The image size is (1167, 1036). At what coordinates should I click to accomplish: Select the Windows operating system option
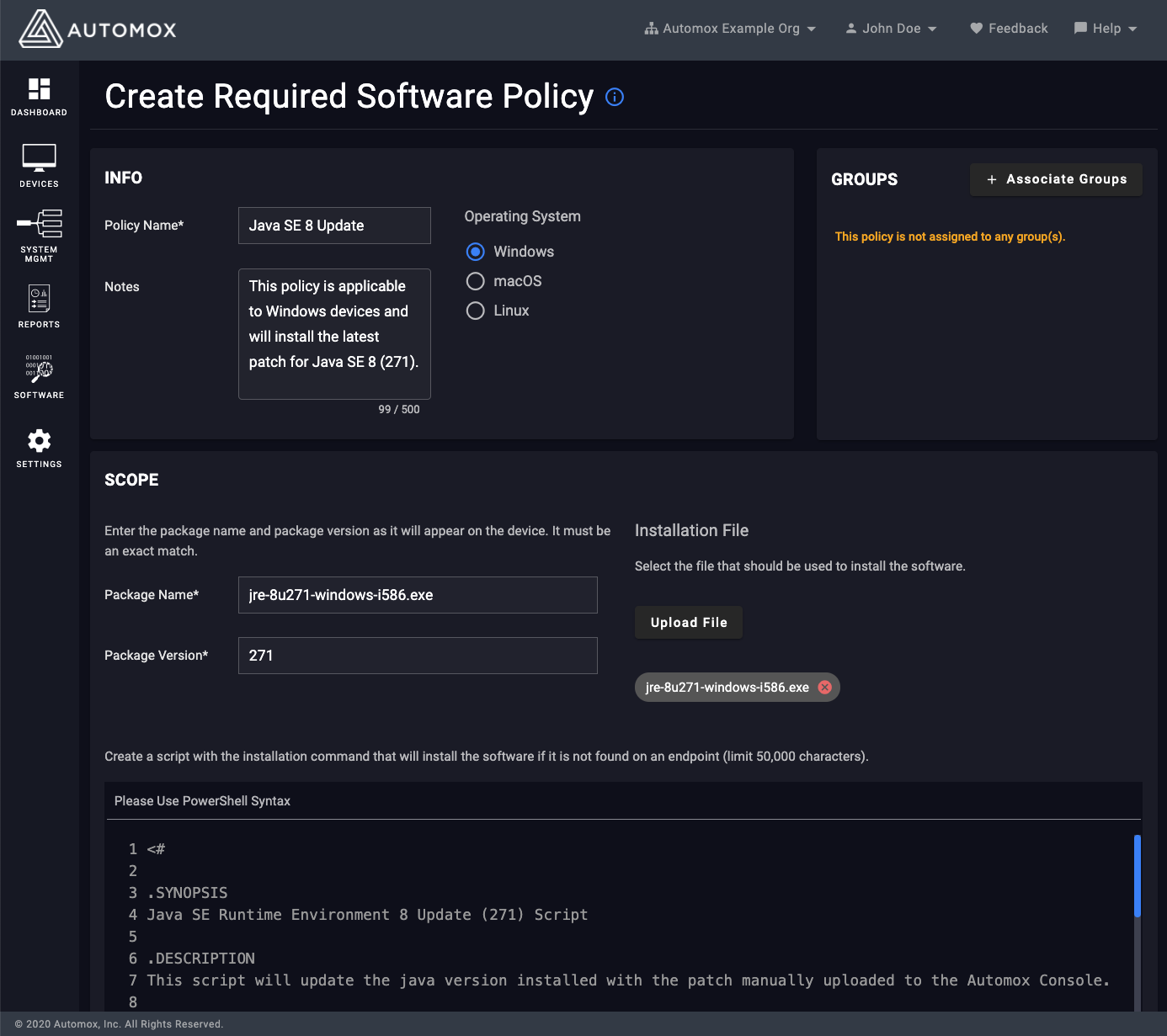(476, 252)
